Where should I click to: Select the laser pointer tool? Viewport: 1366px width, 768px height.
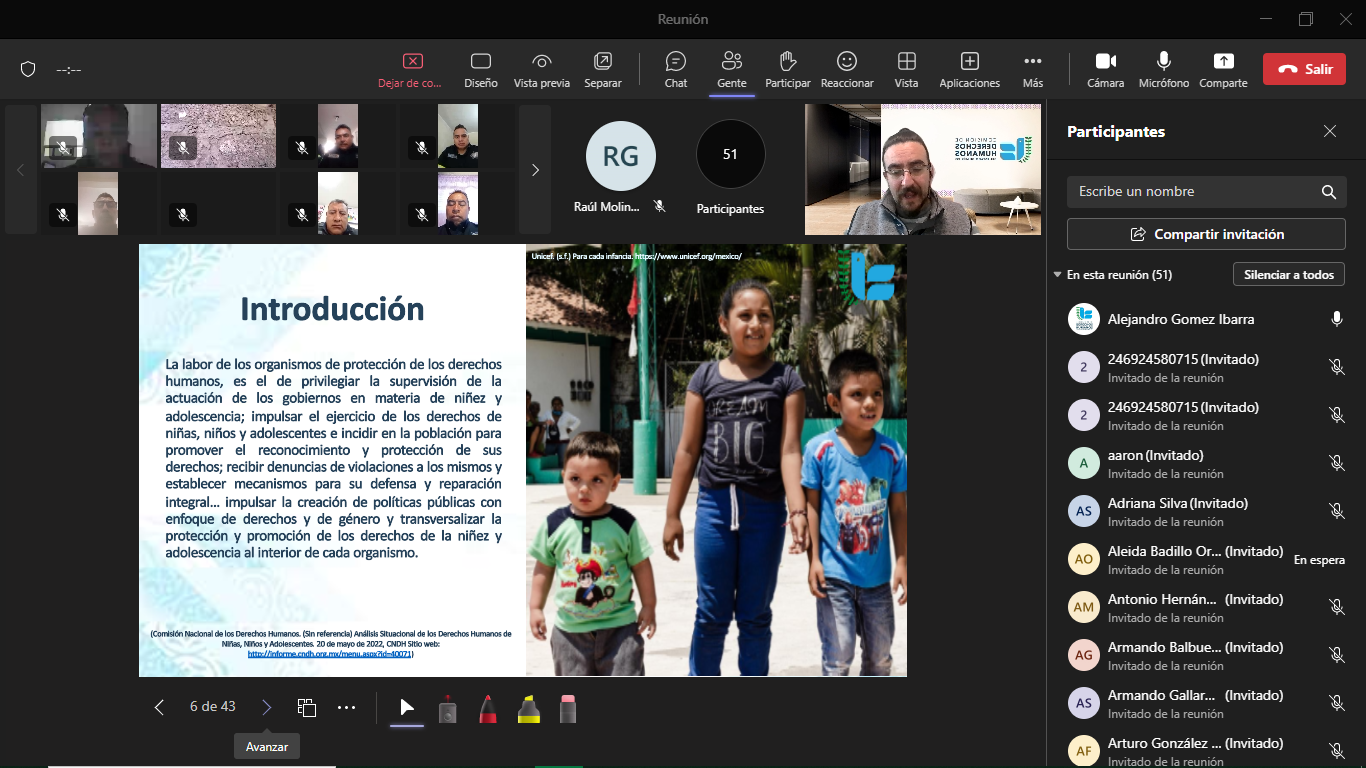click(448, 708)
